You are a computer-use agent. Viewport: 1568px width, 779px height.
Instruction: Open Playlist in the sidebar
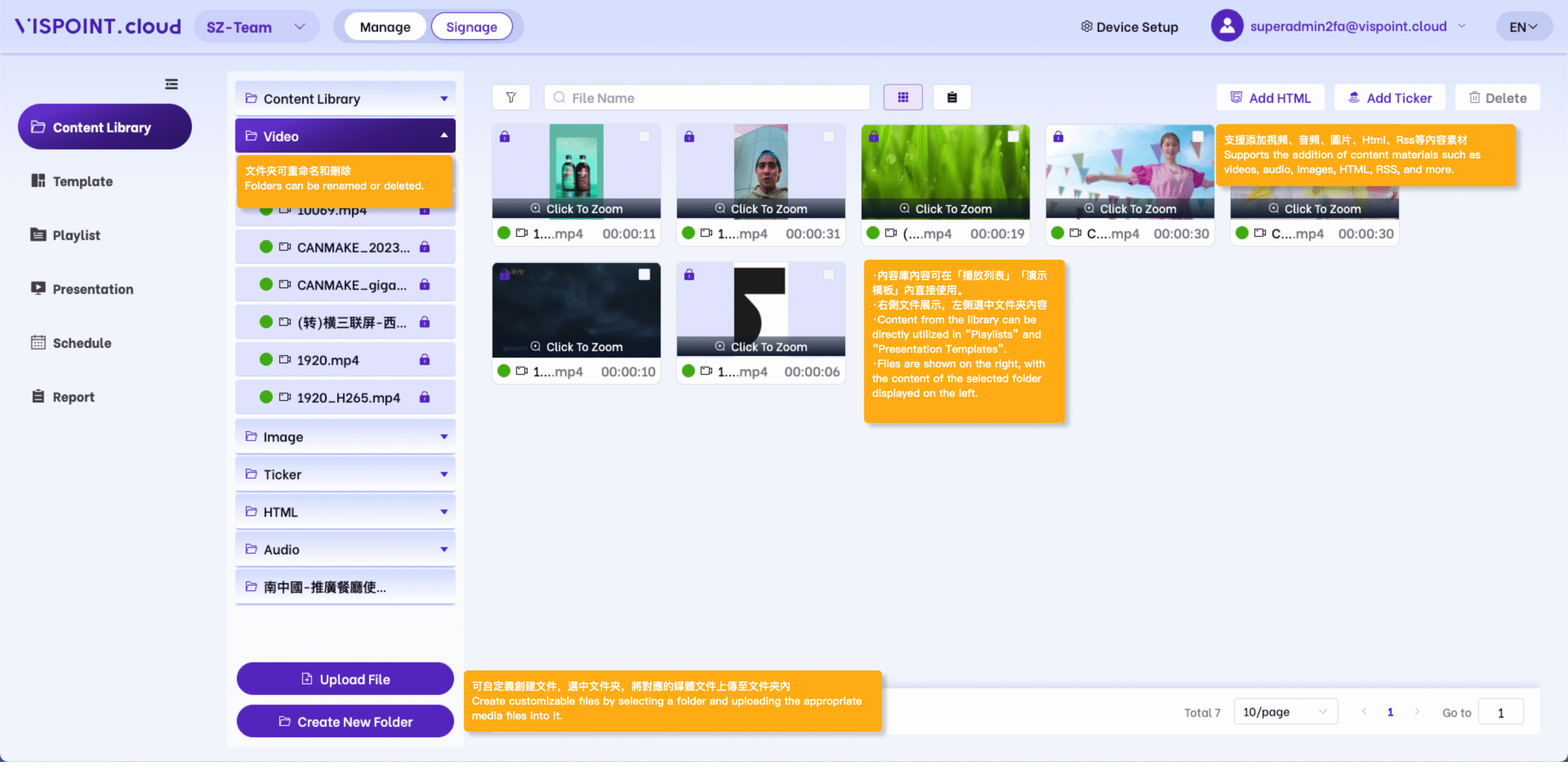coord(76,235)
